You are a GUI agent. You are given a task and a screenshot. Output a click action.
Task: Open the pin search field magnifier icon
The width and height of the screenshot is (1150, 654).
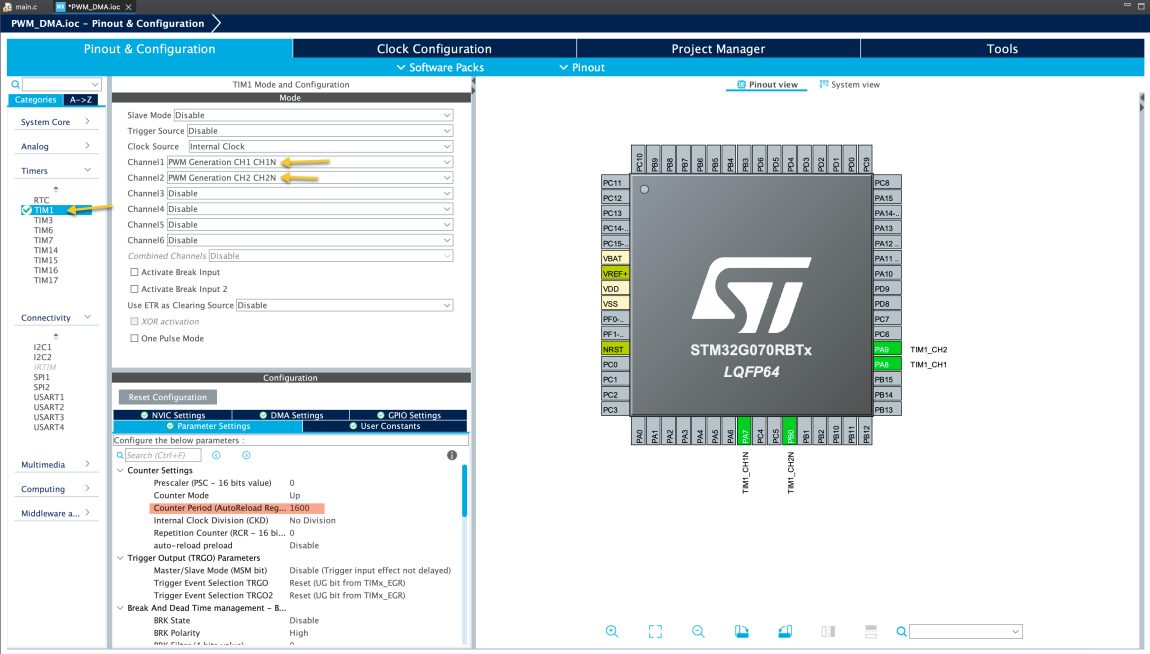point(899,631)
